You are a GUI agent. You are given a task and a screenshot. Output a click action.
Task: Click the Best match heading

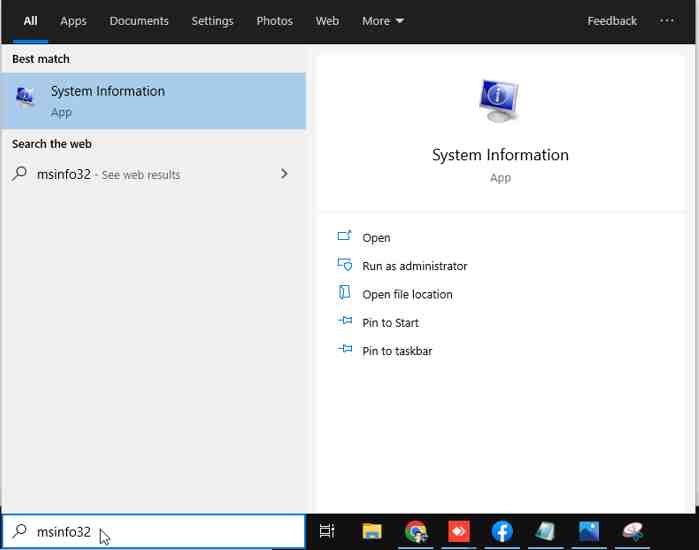coord(41,59)
